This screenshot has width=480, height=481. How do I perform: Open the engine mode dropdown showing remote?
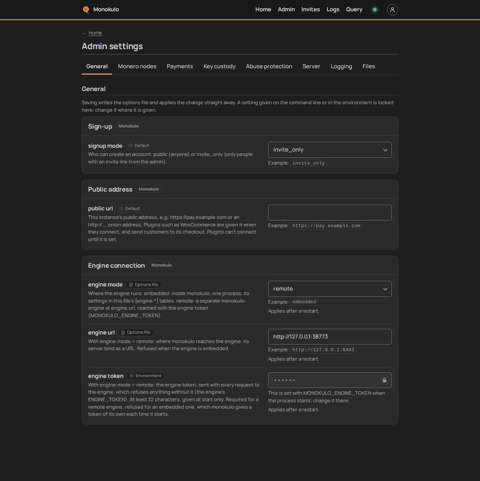(x=330, y=289)
